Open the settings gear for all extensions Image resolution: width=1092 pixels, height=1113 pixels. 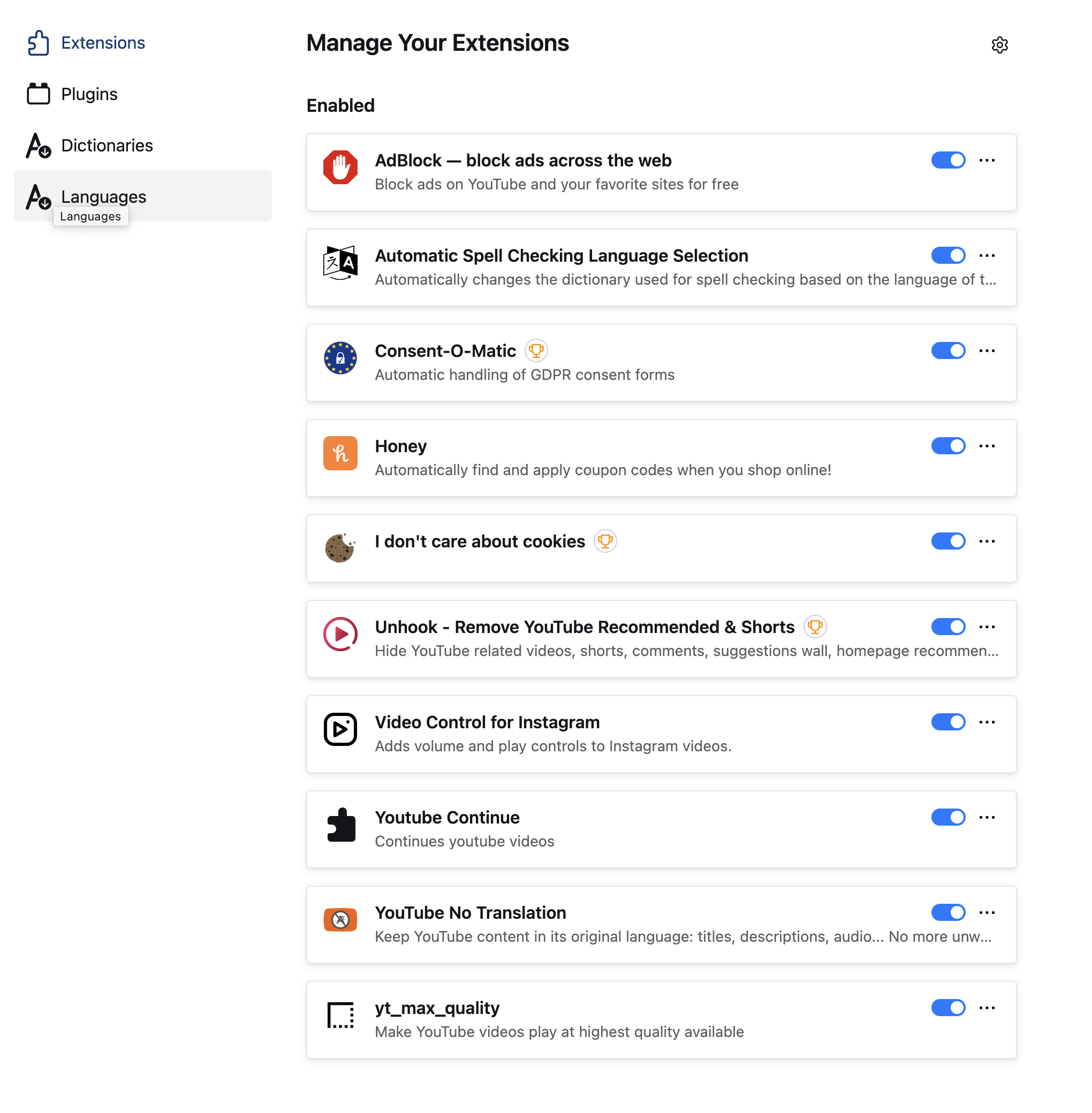click(x=999, y=45)
